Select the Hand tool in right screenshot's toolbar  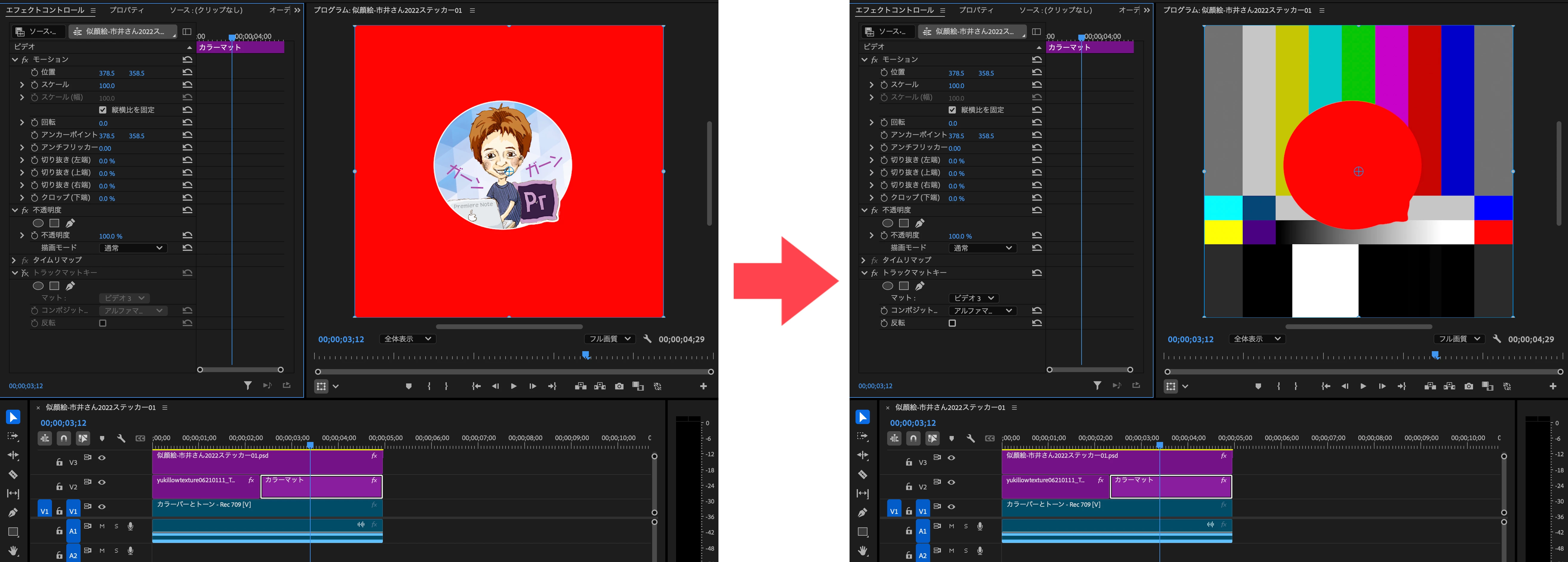(862, 551)
